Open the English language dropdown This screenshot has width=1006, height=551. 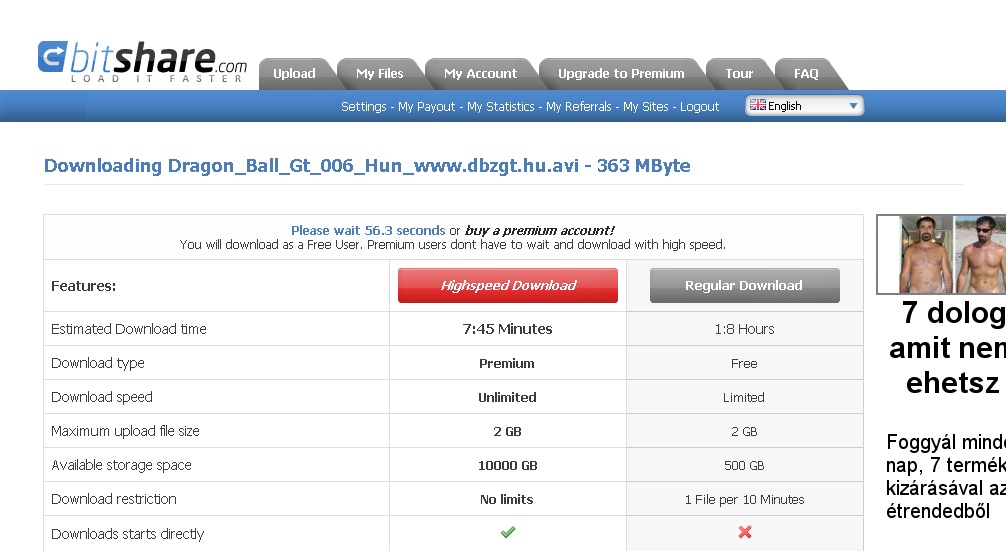click(x=805, y=105)
